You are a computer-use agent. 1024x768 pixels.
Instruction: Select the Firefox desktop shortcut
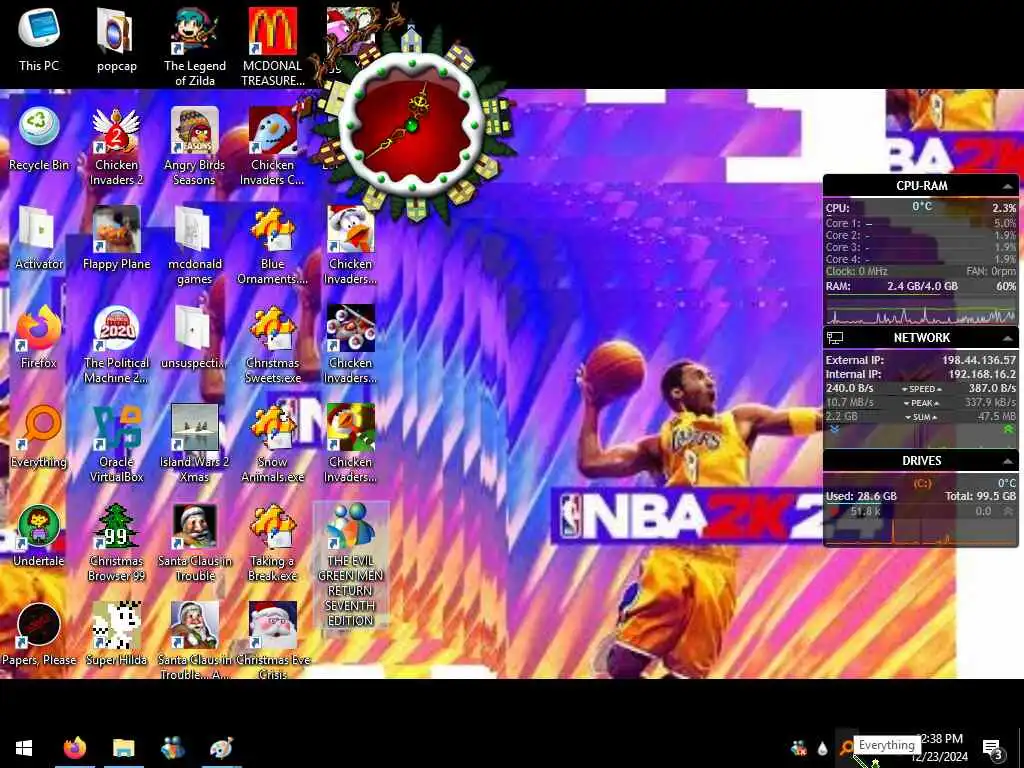(x=39, y=336)
